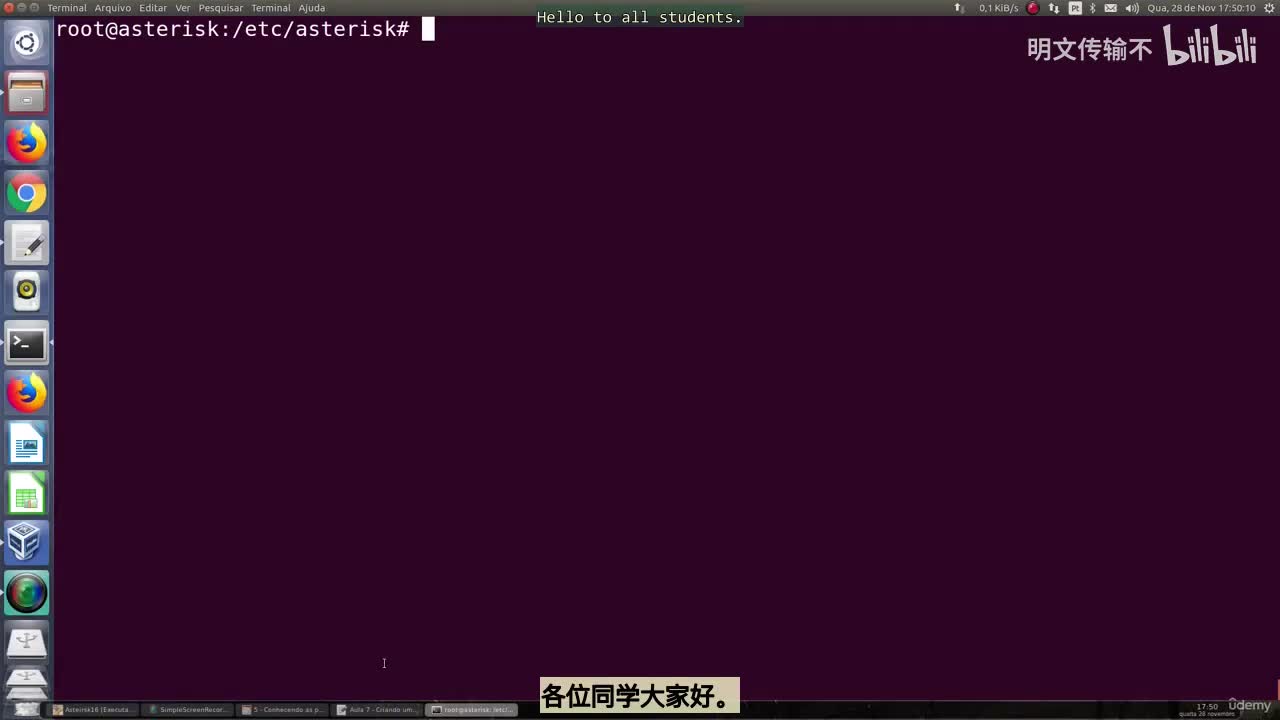Open the Pt keyboard layout indicator
This screenshot has width=1280, height=720.
[1075, 8]
